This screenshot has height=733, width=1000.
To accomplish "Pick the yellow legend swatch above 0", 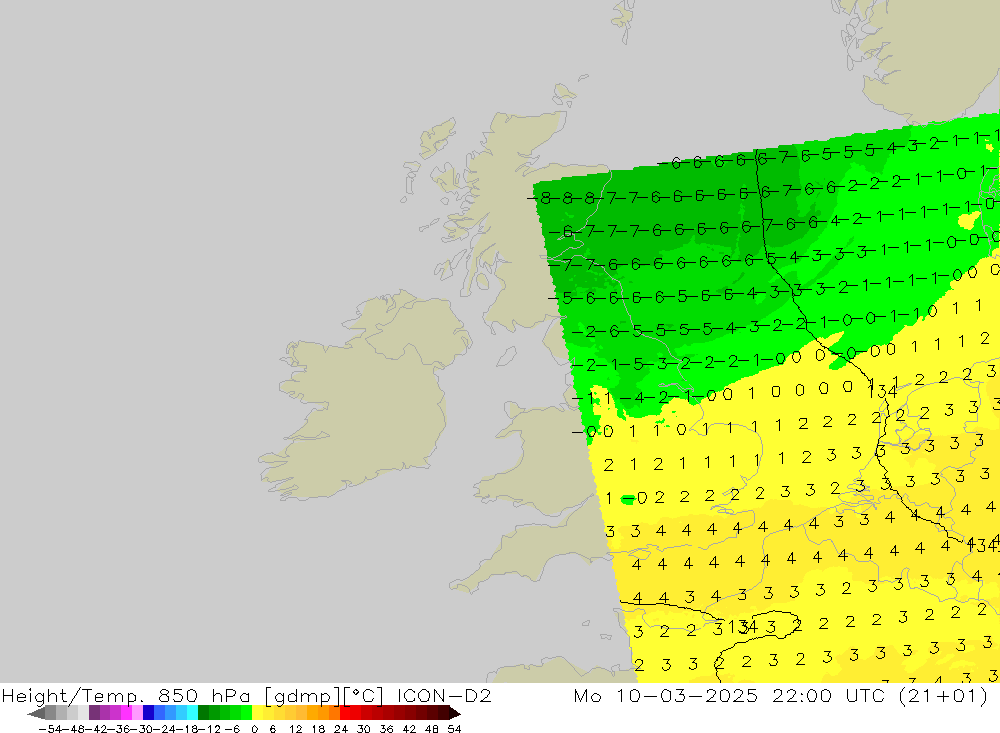I will point(258,713).
